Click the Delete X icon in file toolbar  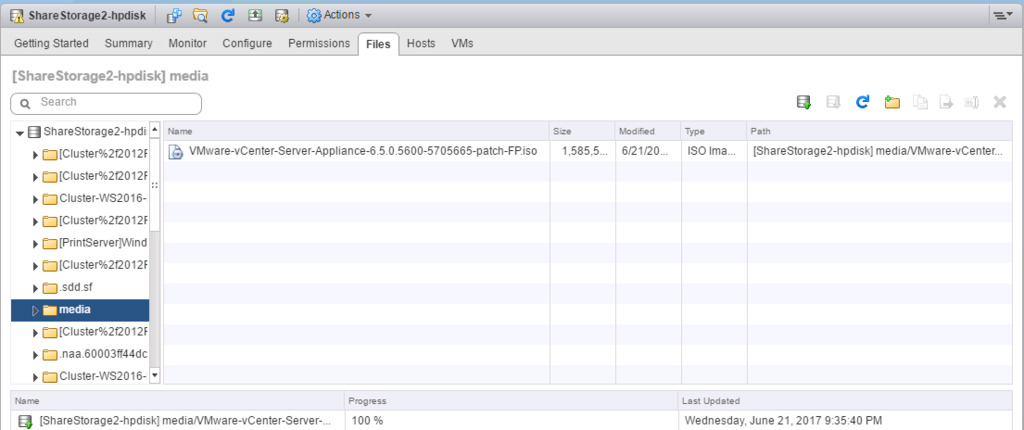coord(999,102)
